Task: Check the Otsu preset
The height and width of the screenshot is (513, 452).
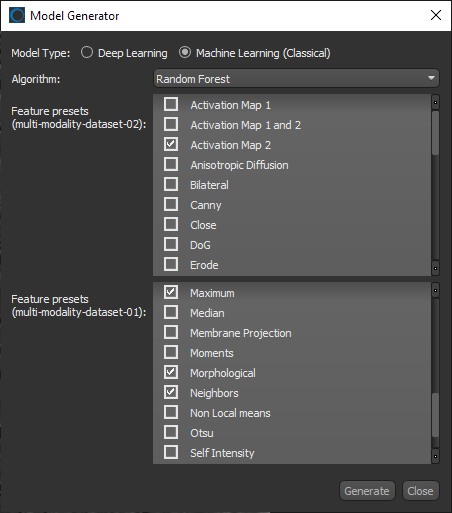Action: click(x=171, y=432)
